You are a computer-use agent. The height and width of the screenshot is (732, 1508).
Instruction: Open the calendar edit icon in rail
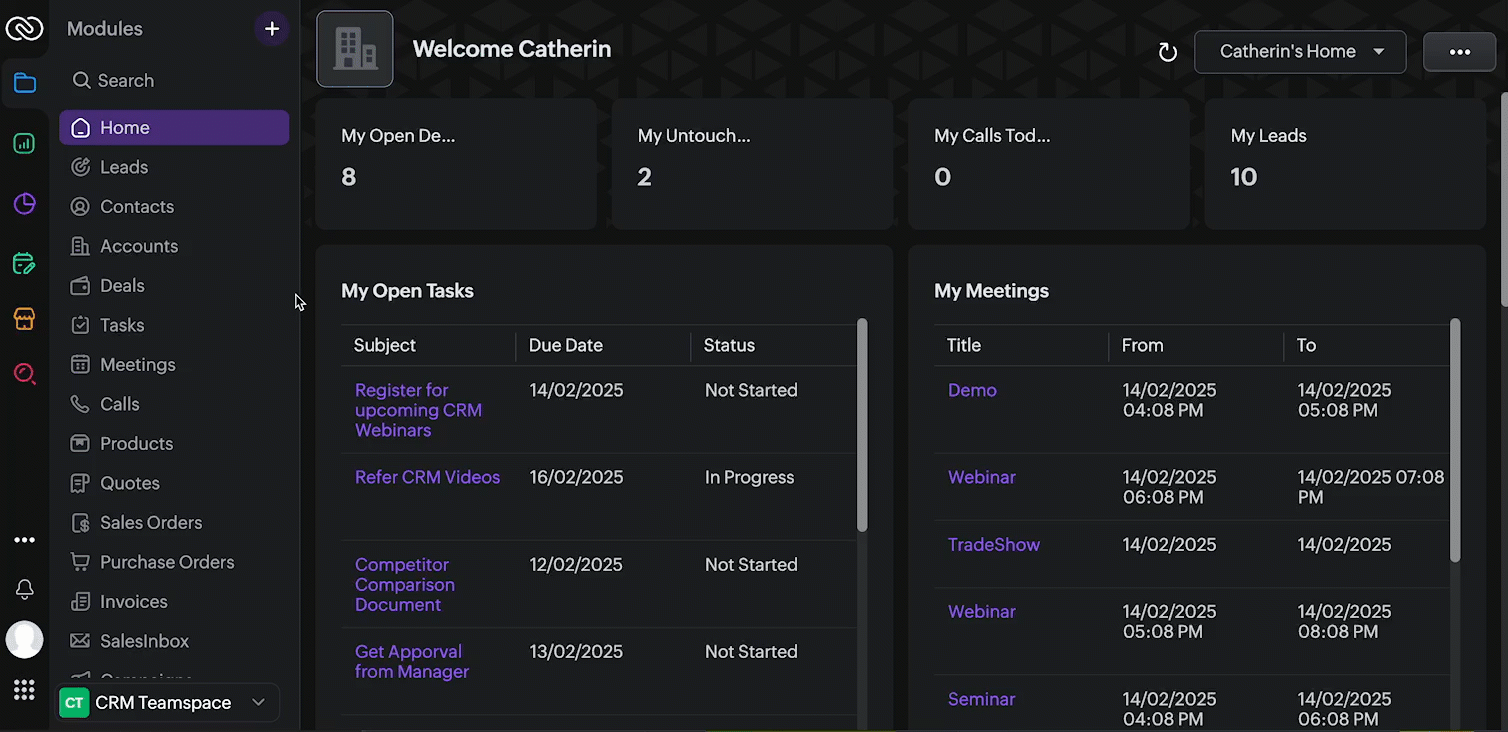click(x=25, y=264)
